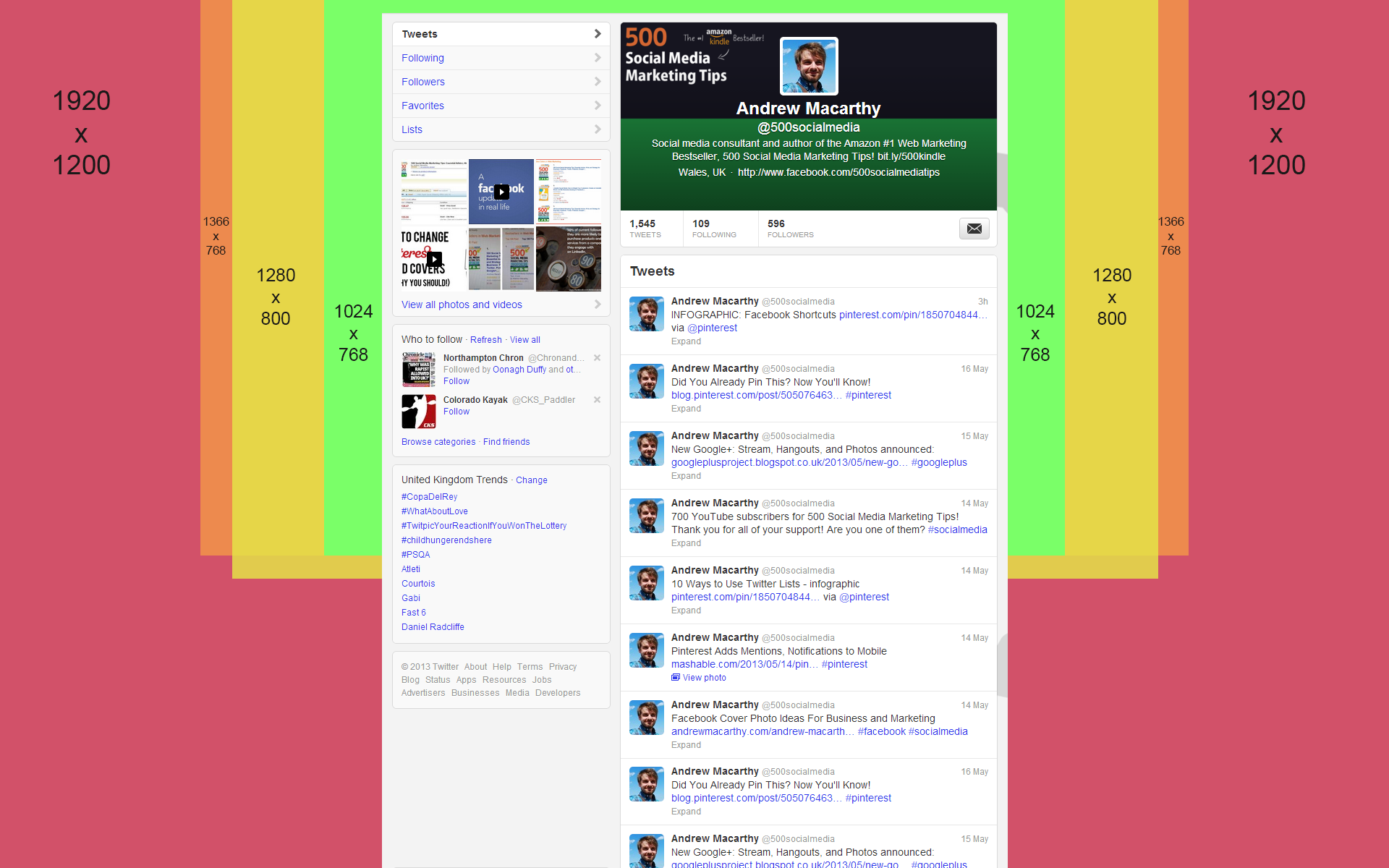Open Find friends link

pyautogui.click(x=506, y=442)
